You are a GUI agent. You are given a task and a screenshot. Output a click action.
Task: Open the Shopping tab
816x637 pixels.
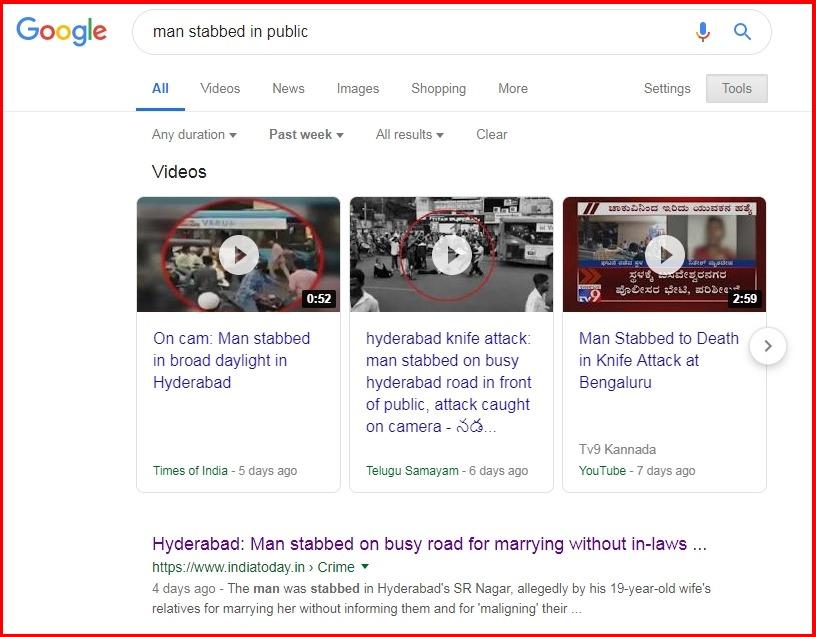pos(439,88)
